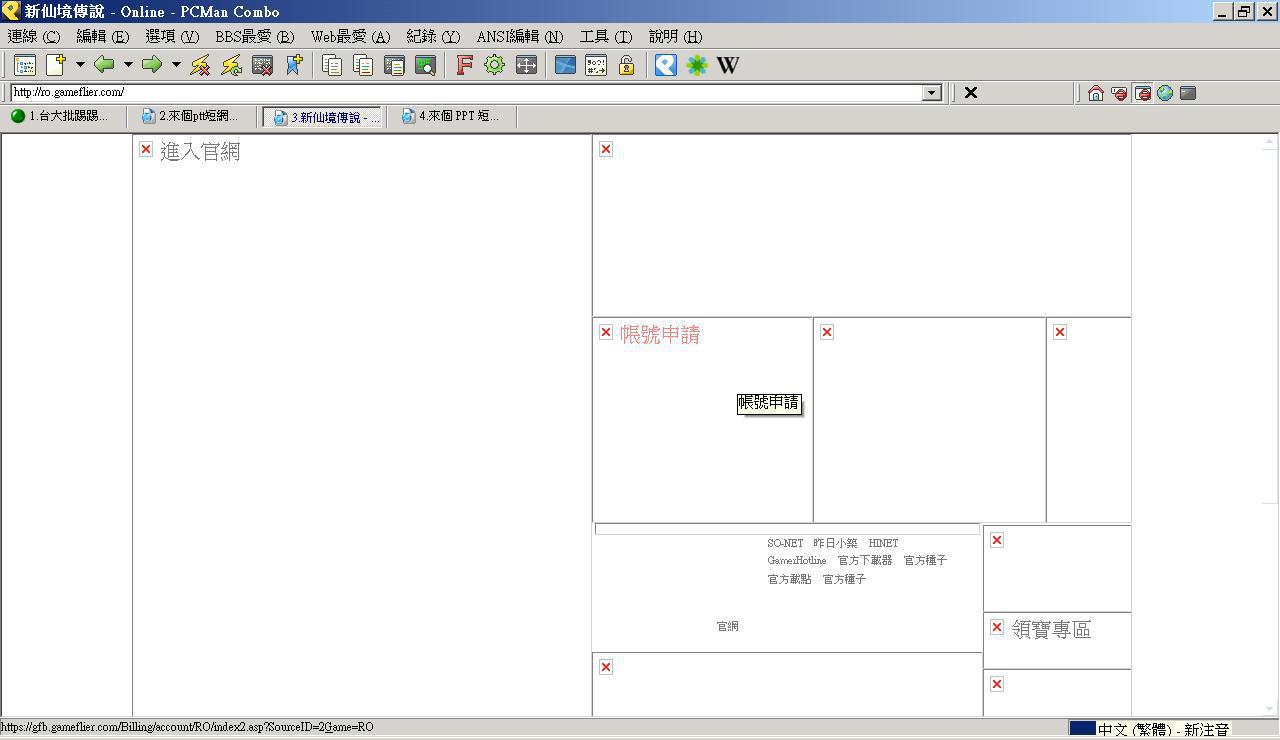
Task: Go to home page house icon
Action: pos(1096,93)
